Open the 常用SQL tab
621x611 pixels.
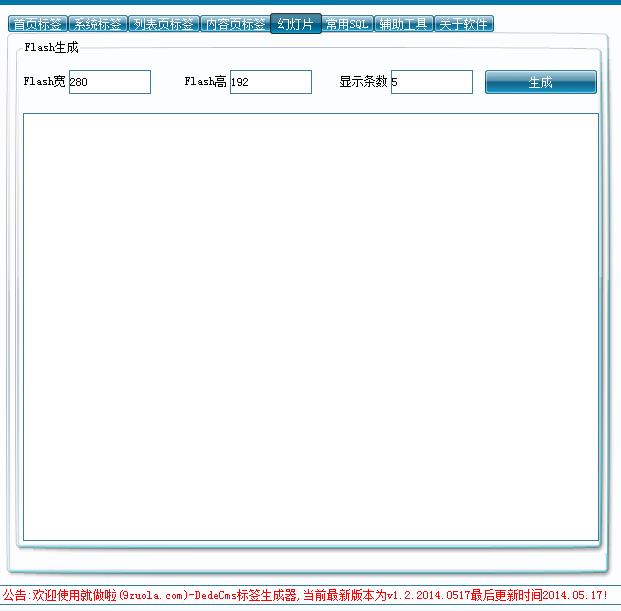[x=348, y=24]
